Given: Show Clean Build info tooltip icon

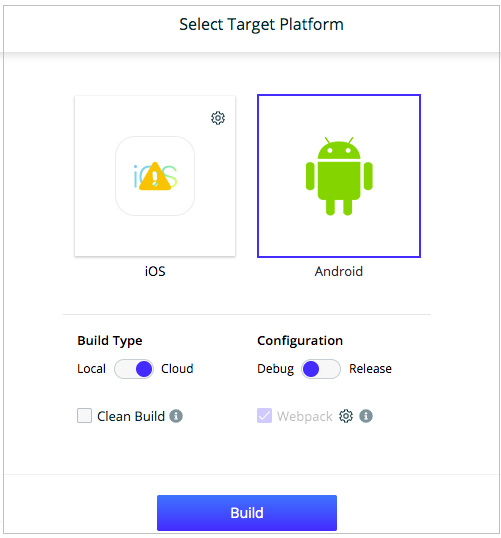Looking at the screenshot, I should pos(176,416).
